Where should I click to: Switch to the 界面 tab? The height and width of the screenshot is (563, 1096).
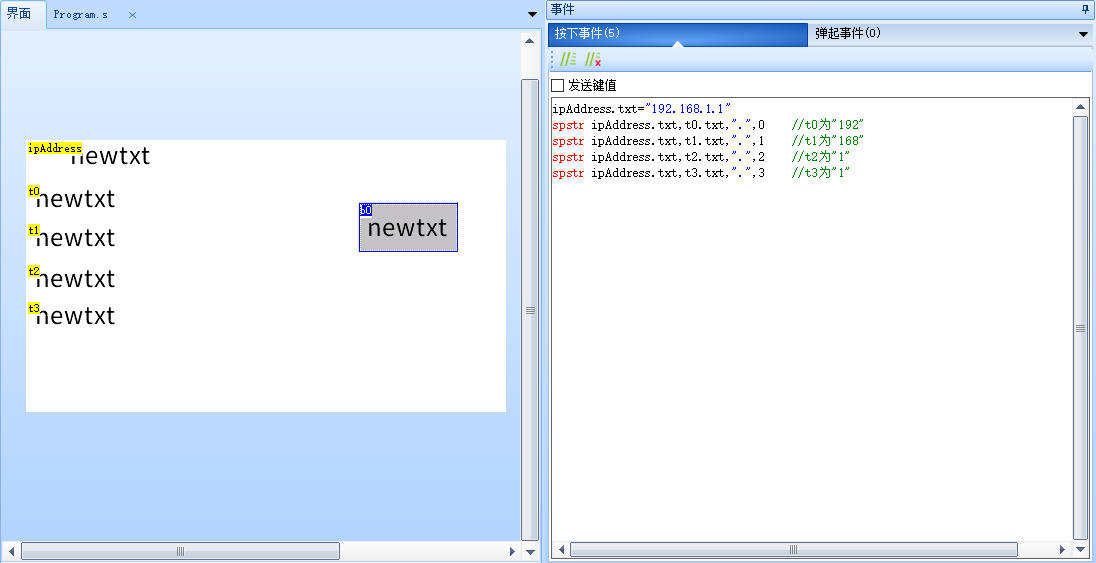[x=20, y=14]
